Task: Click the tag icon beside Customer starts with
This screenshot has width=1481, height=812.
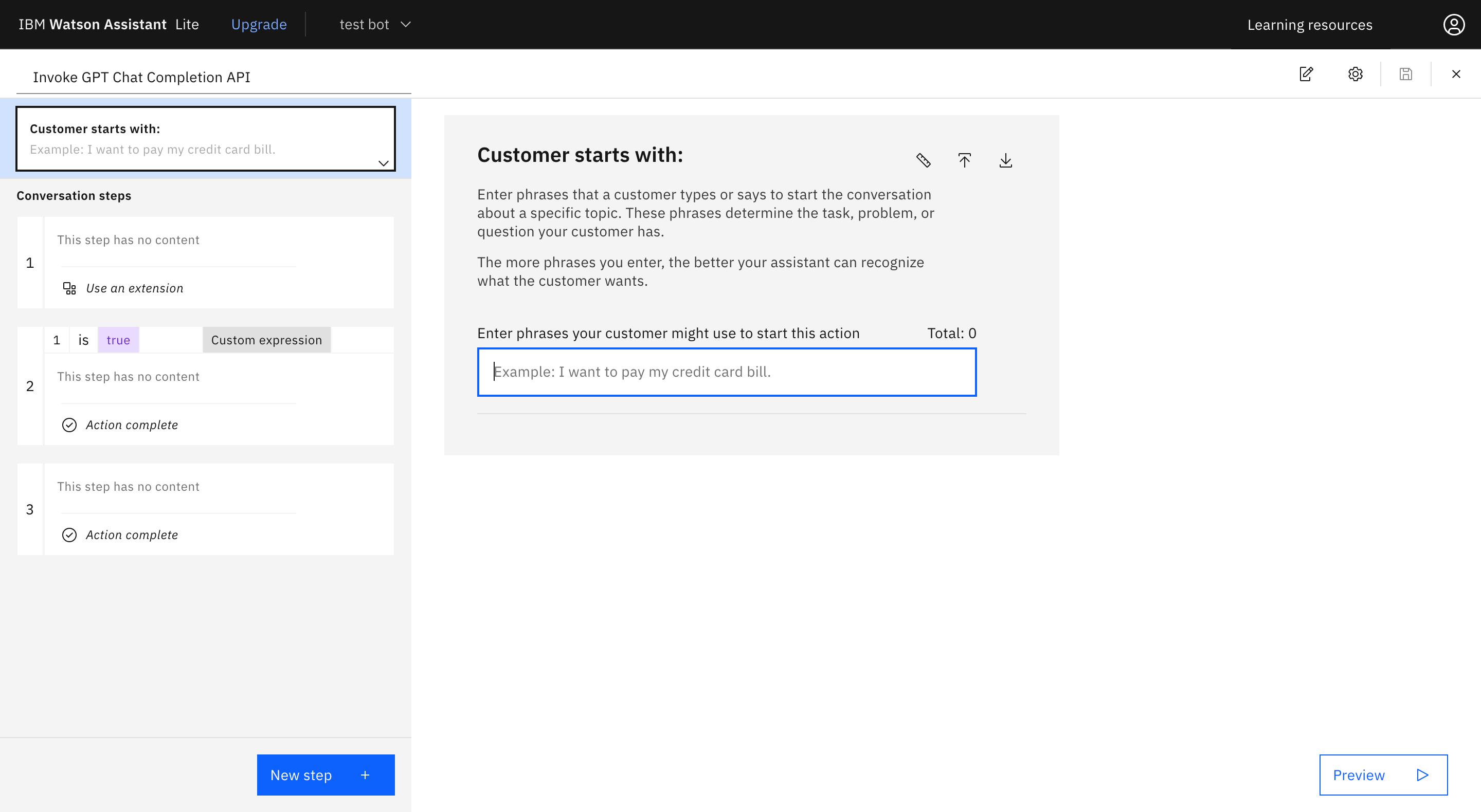Action: pos(924,160)
